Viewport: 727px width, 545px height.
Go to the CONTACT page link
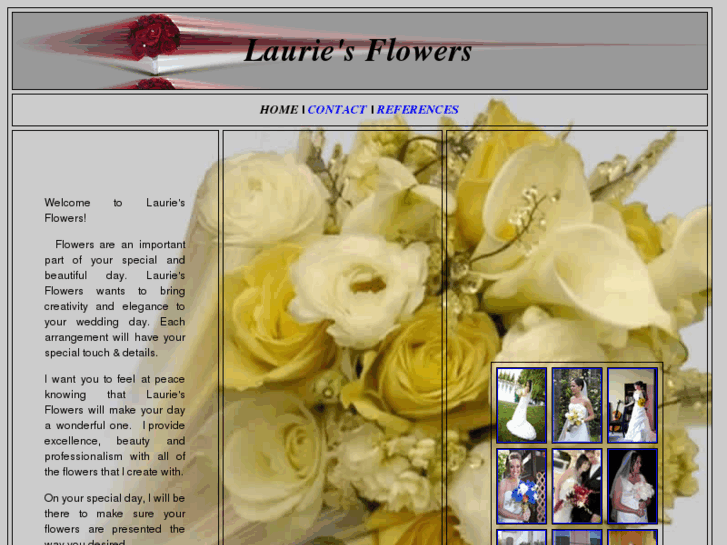[337, 109]
